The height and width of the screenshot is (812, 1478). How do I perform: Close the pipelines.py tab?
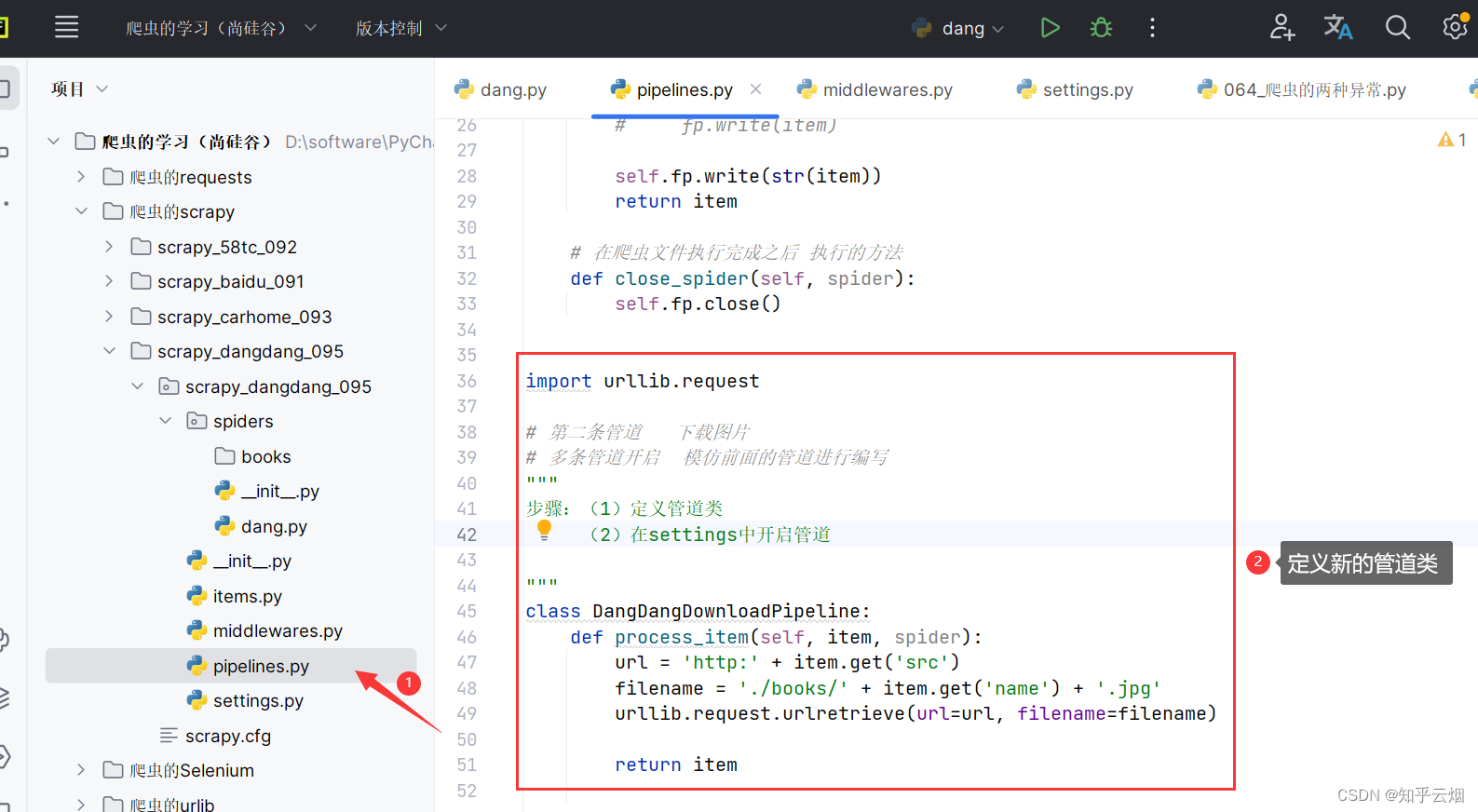[756, 89]
